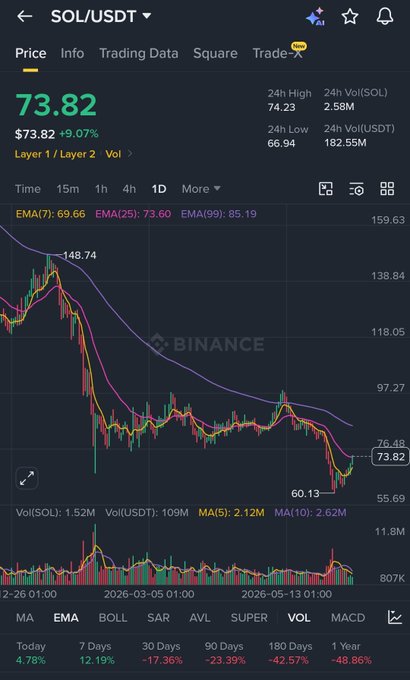The image size is (410, 680).
Task: Toggle the EMA indicator
Action: 66,618
